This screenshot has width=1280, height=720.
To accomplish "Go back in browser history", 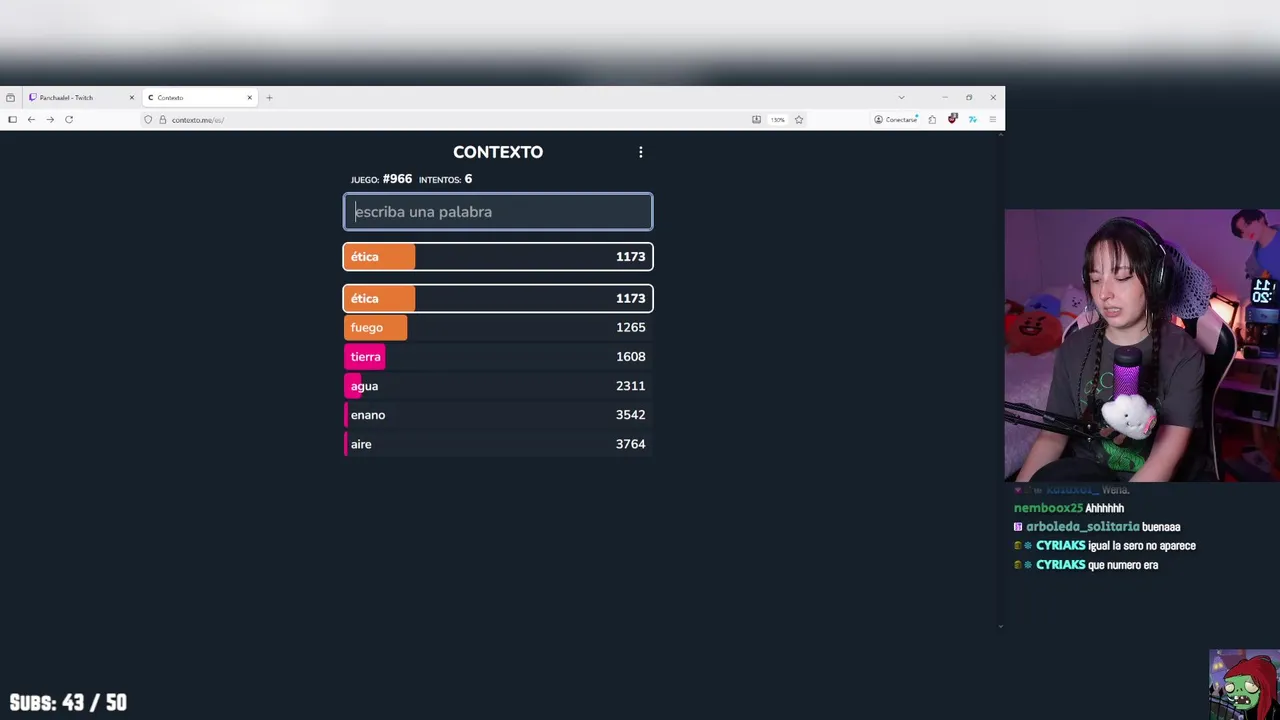I will (x=31, y=120).
